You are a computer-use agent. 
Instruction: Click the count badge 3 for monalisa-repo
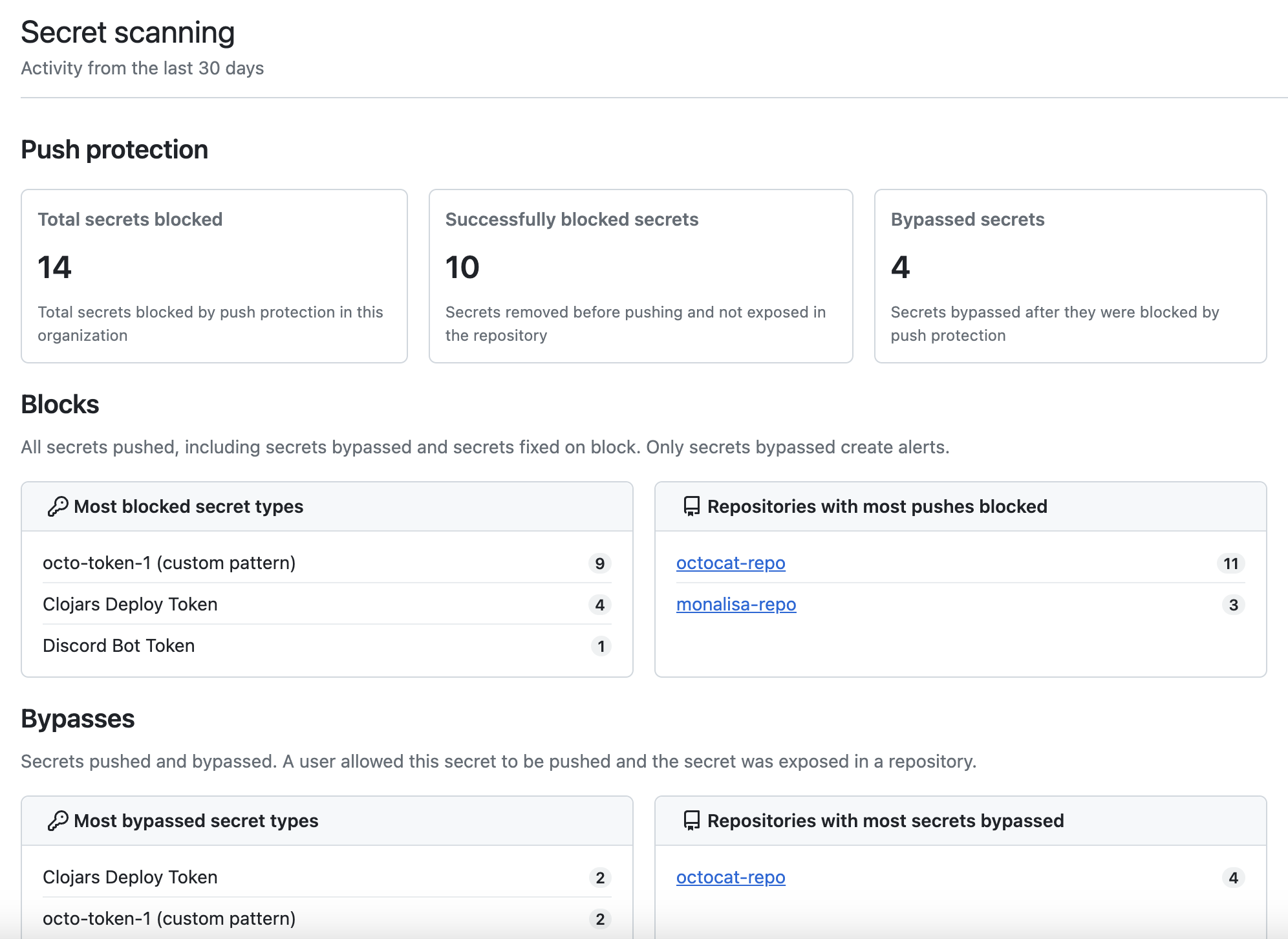click(x=1233, y=605)
